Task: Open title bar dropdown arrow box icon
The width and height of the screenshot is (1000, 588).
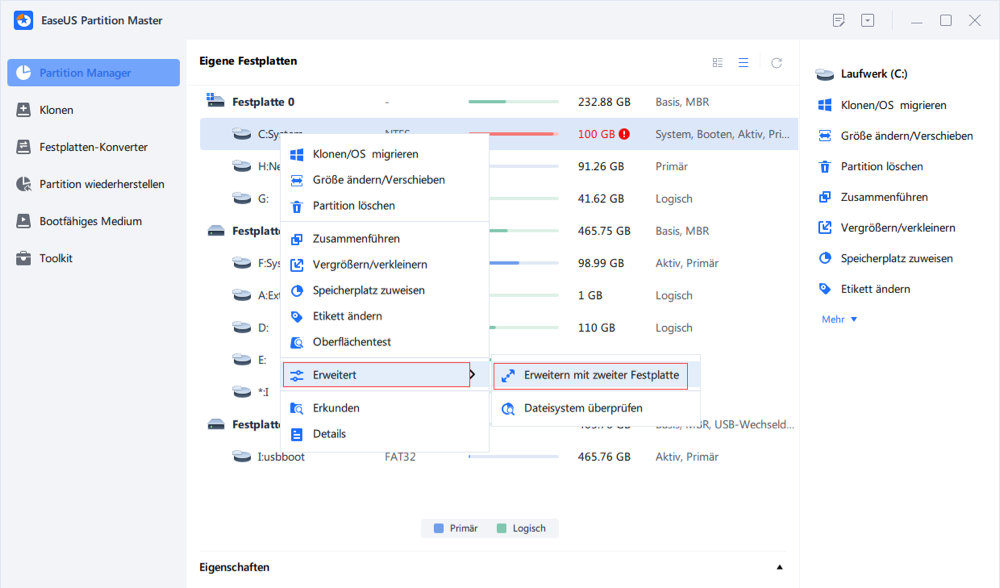Action: click(x=867, y=20)
